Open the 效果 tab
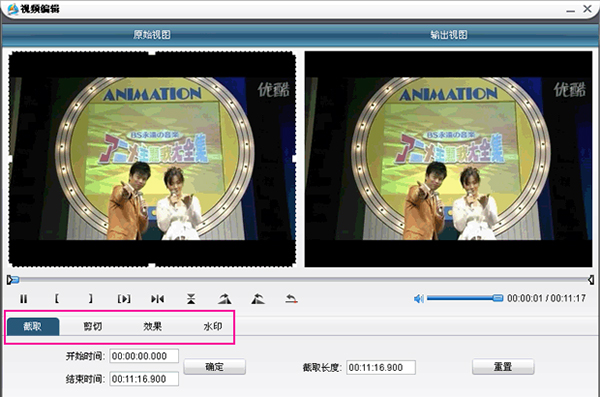 coord(153,326)
